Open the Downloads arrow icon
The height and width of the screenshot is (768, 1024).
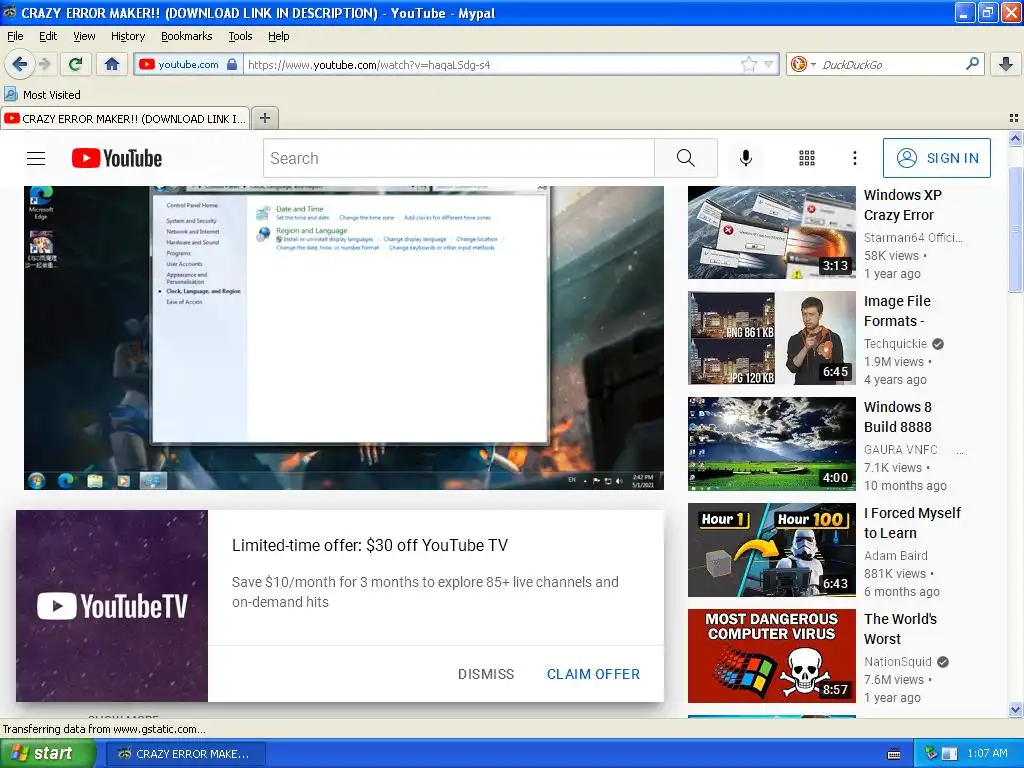pos(1006,64)
